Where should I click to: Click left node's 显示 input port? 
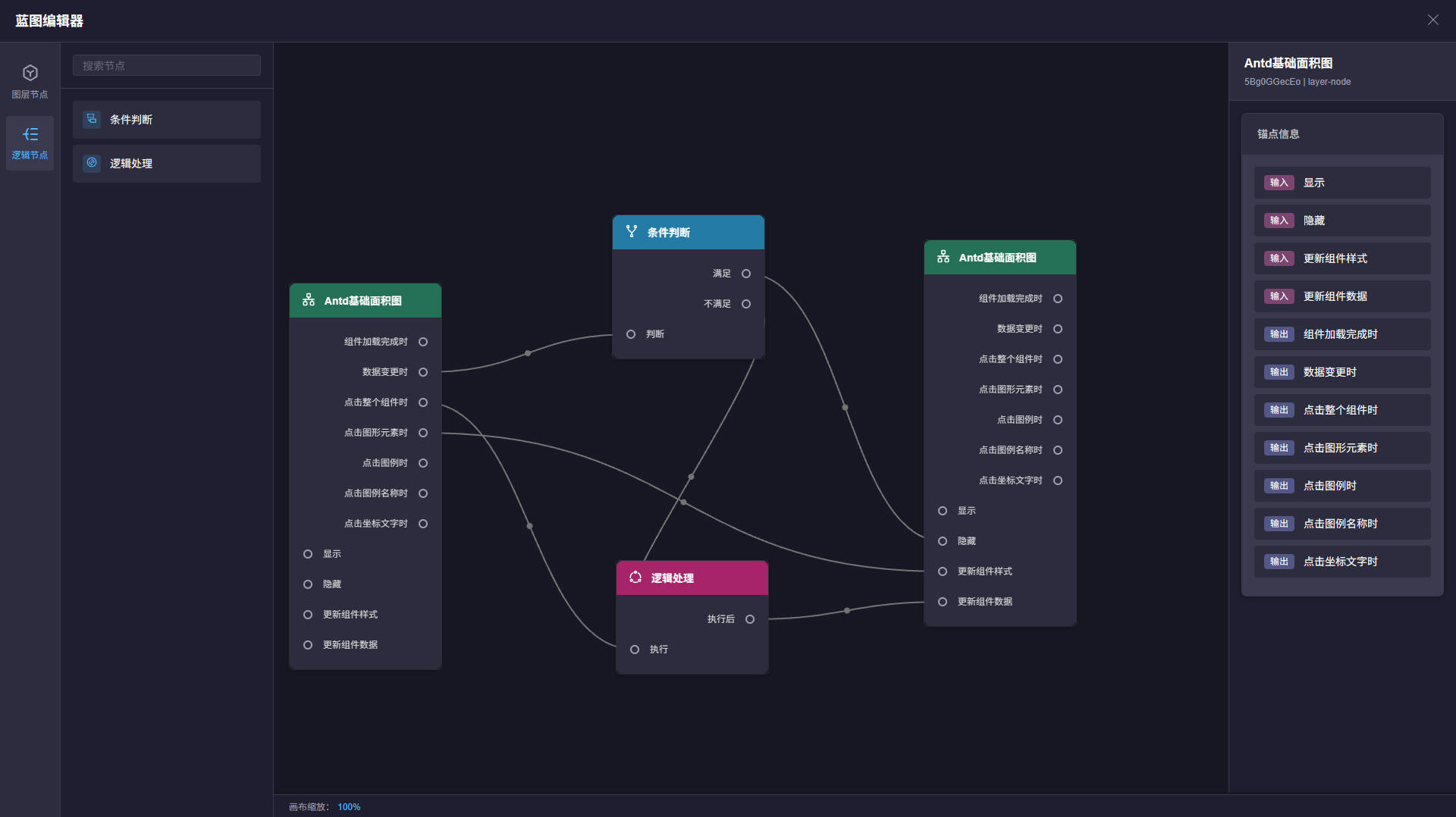click(x=308, y=554)
